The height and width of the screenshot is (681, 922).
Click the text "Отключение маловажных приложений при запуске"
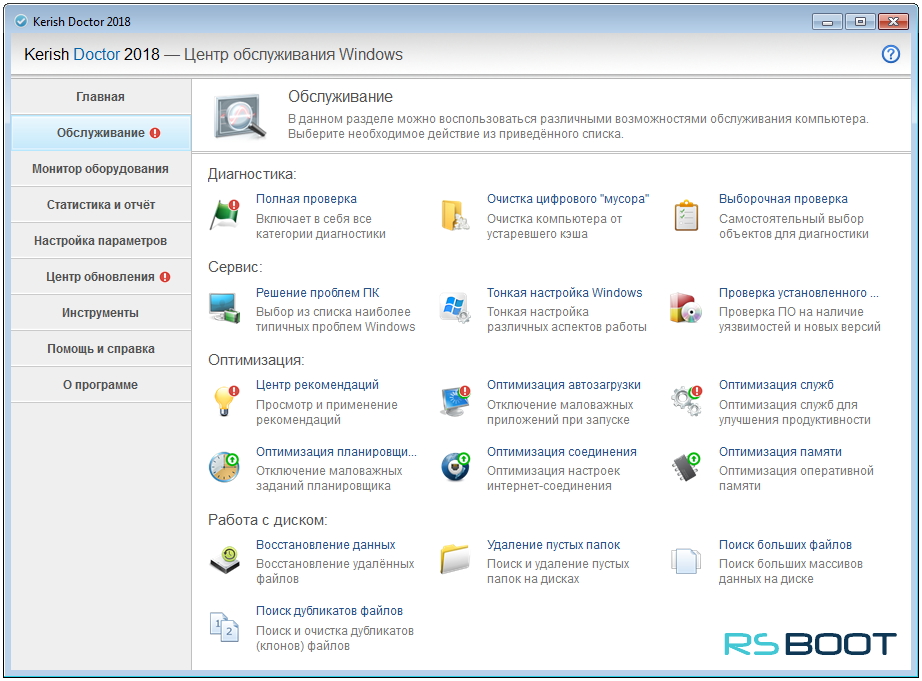pos(560,412)
